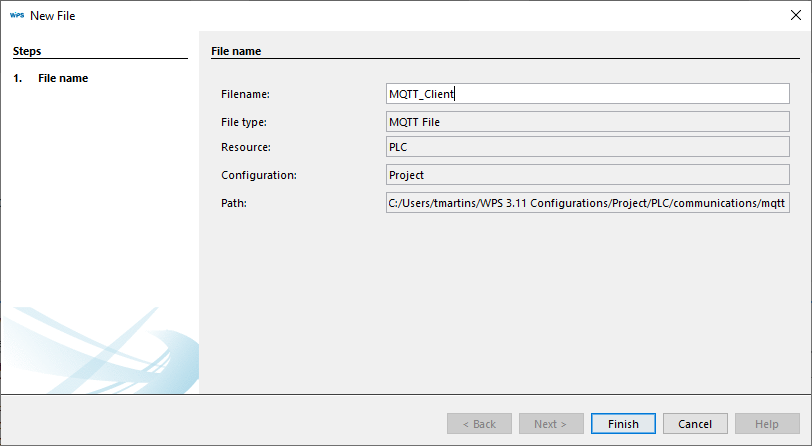Select step 1 File name in Steps list
Viewport: 812px width, 446px height.
tap(63, 78)
